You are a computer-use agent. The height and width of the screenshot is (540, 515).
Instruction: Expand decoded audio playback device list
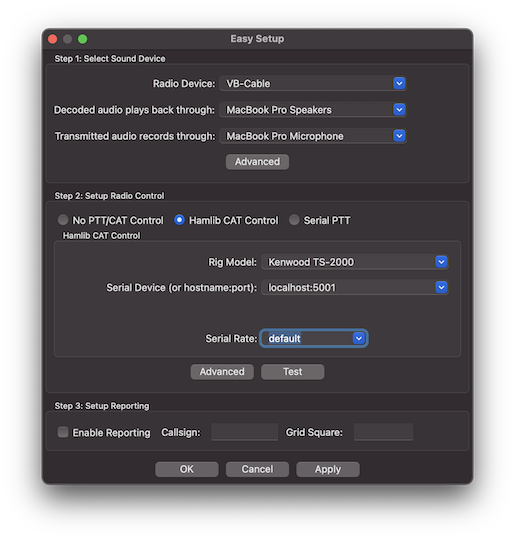[x=399, y=110]
